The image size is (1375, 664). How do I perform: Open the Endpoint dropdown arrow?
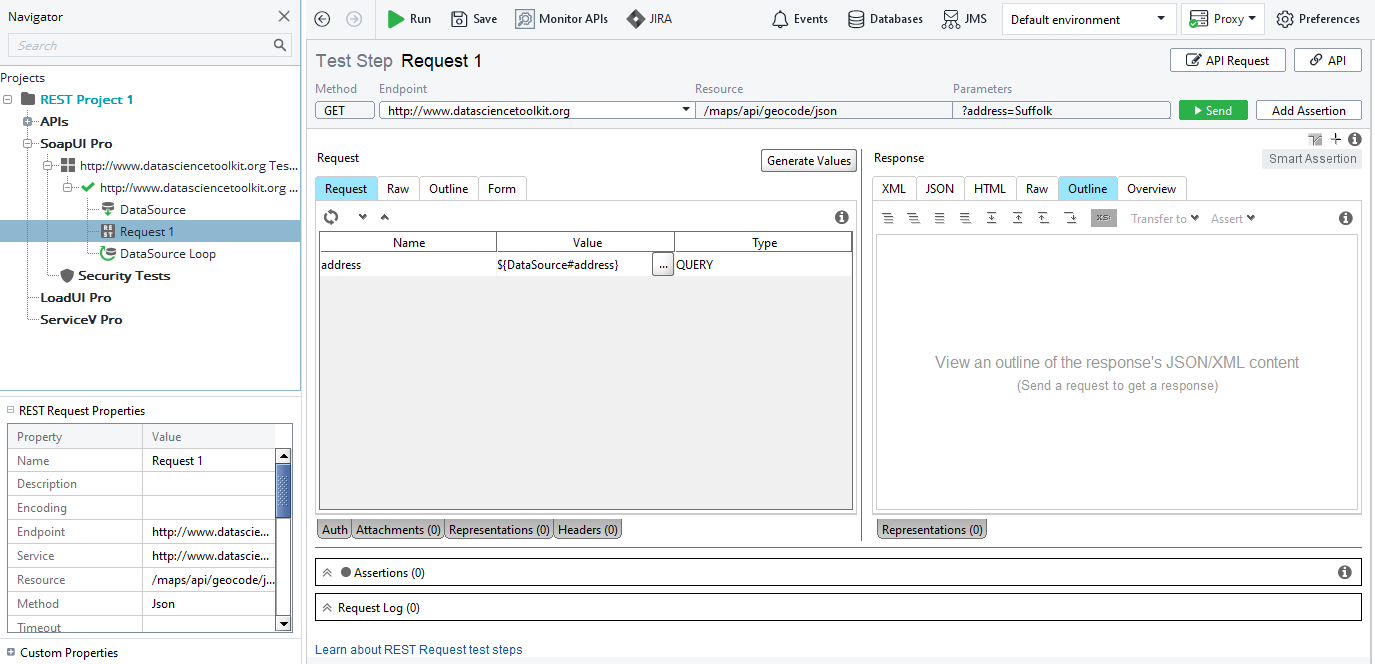686,110
